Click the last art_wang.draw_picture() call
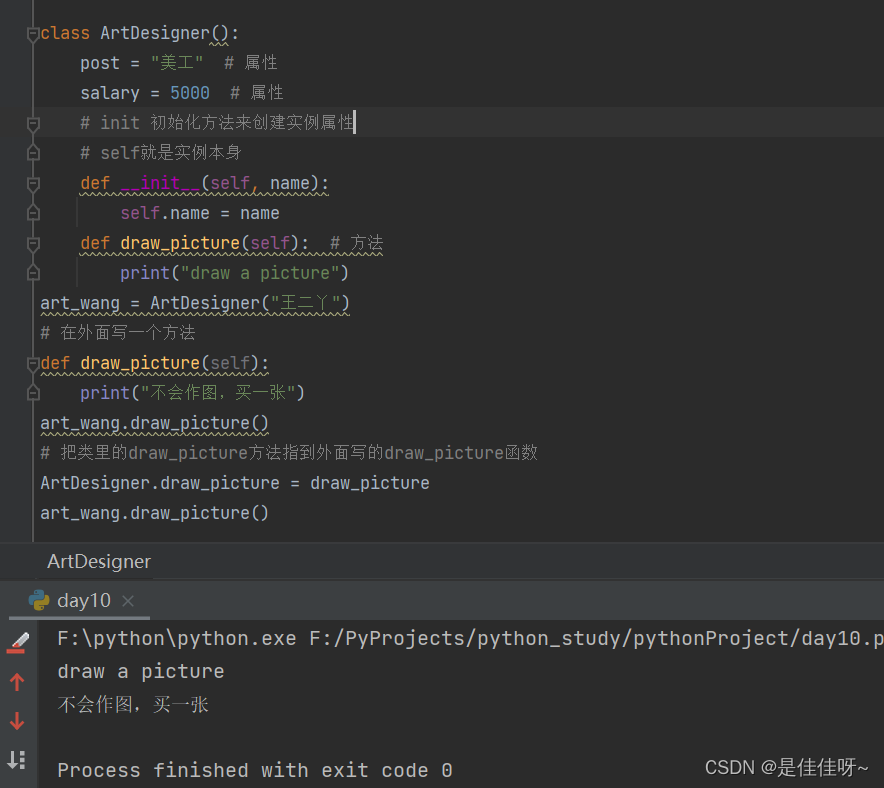 (154, 513)
